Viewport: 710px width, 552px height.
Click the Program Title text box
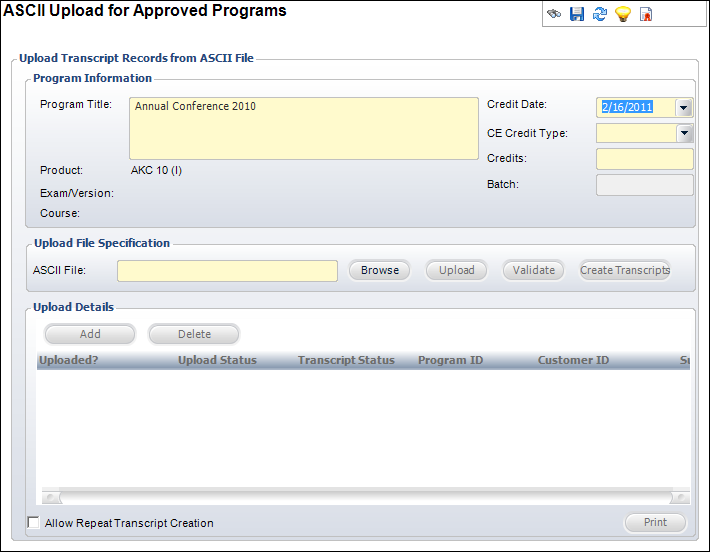pos(304,128)
